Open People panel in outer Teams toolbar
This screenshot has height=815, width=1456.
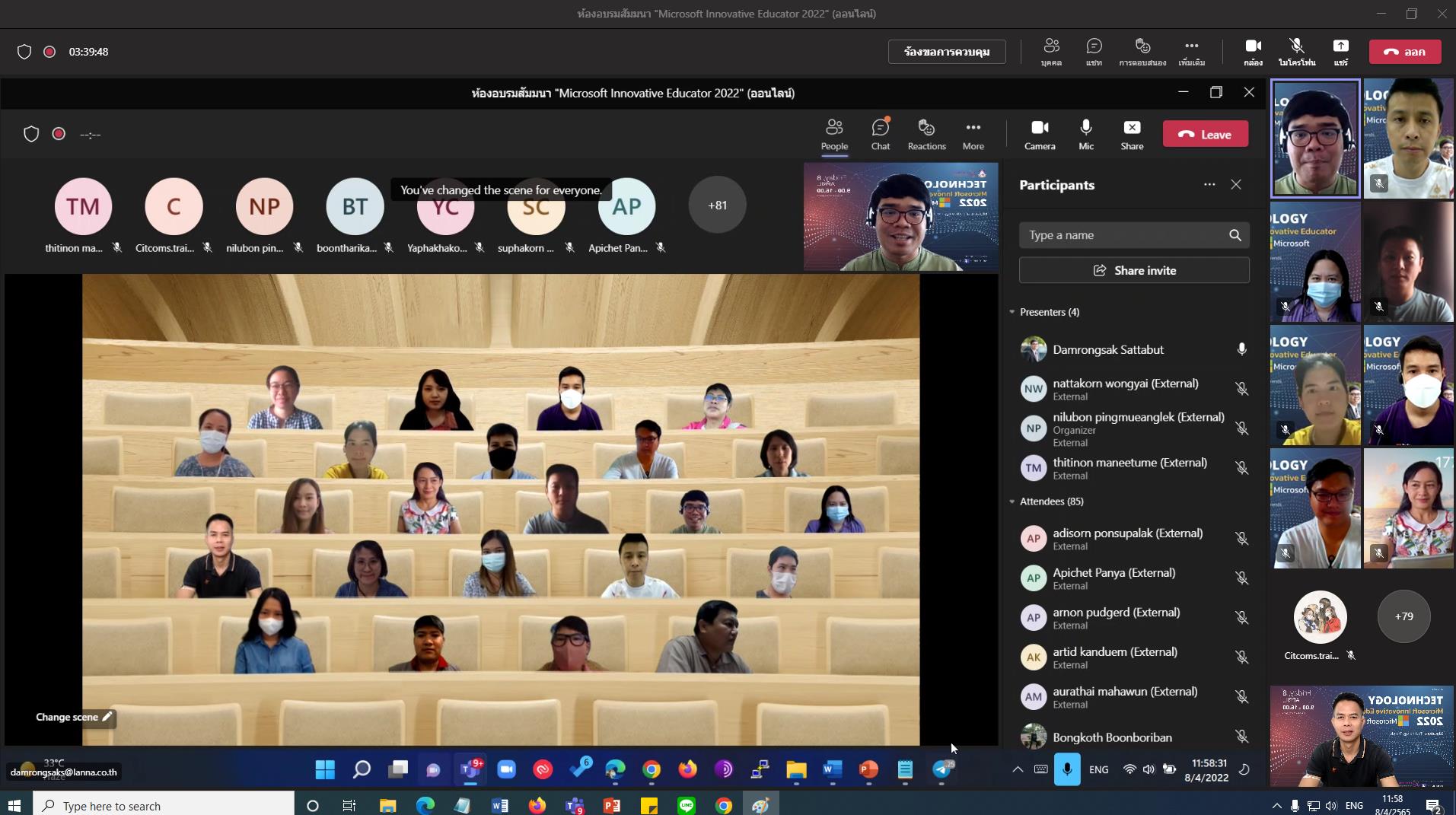(1051, 52)
